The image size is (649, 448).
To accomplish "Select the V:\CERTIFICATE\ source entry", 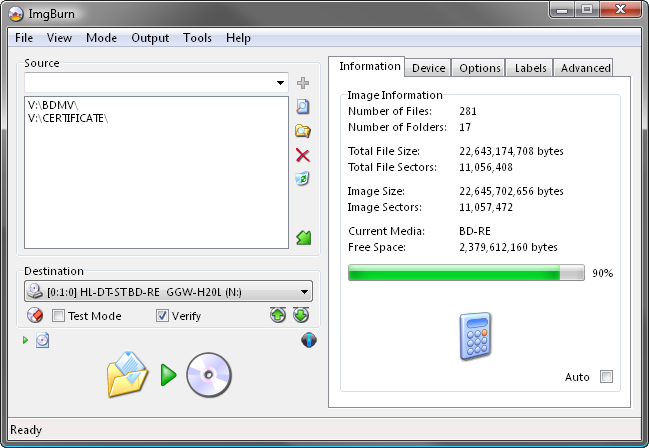I will pyautogui.click(x=68, y=118).
